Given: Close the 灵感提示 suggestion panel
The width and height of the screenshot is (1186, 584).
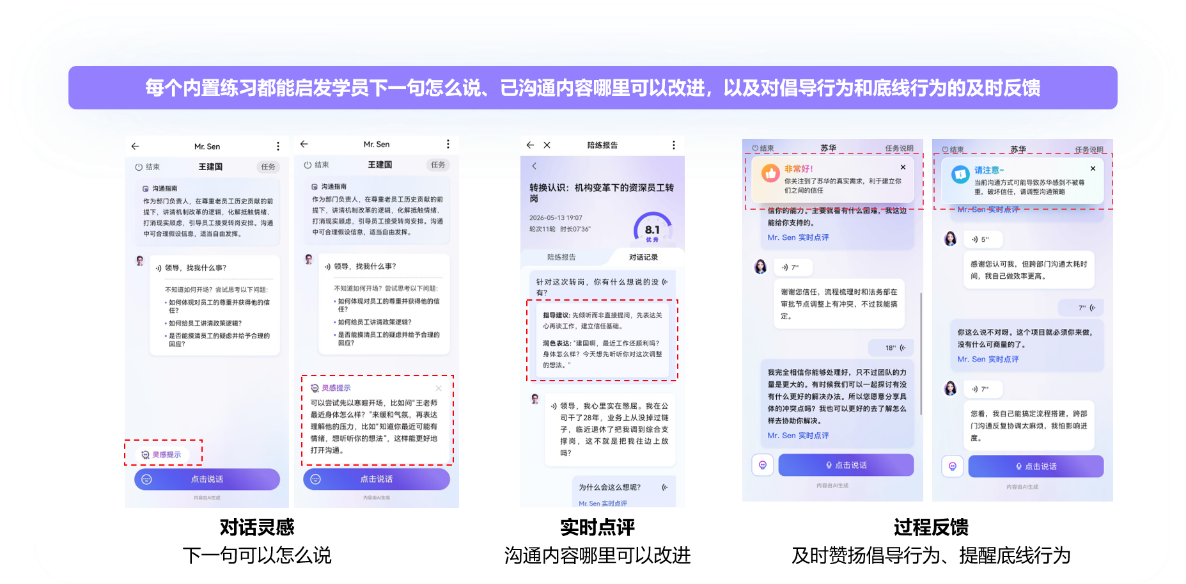Looking at the screenshot, I should 438,388.
